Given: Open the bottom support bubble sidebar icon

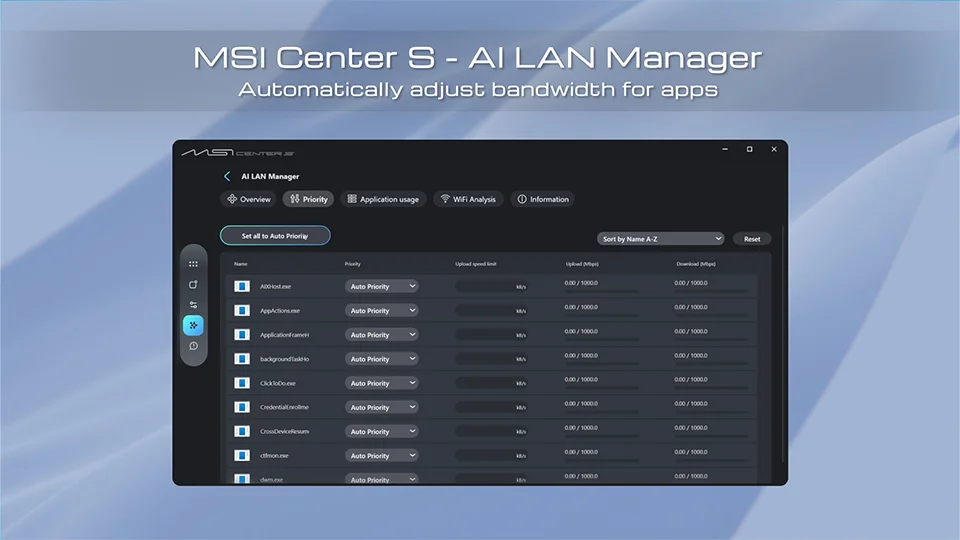Looking at the screenshot, I should 193,346.
